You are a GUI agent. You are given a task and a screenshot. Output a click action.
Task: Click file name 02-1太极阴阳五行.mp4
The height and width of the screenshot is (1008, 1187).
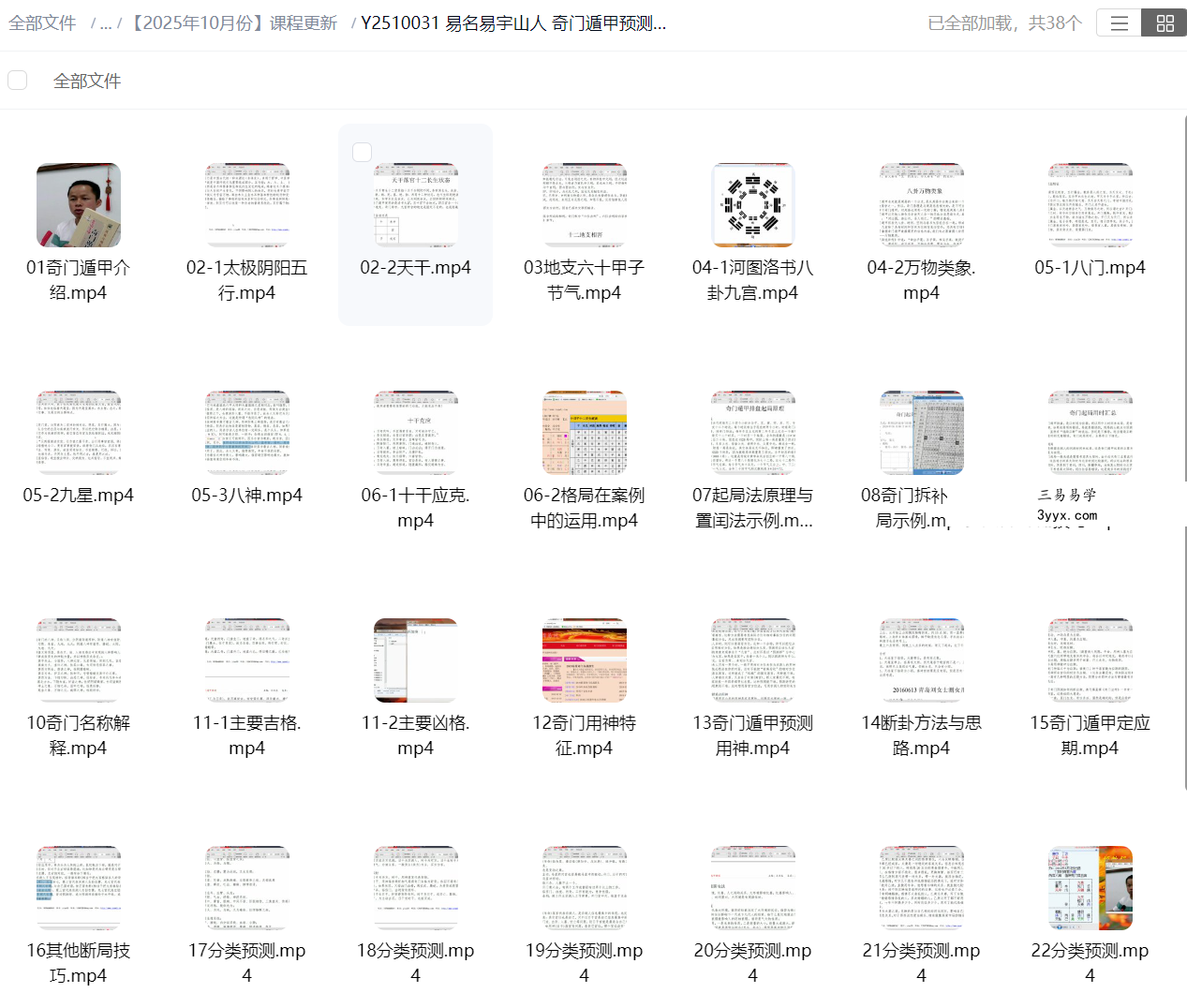coord(247,280)
